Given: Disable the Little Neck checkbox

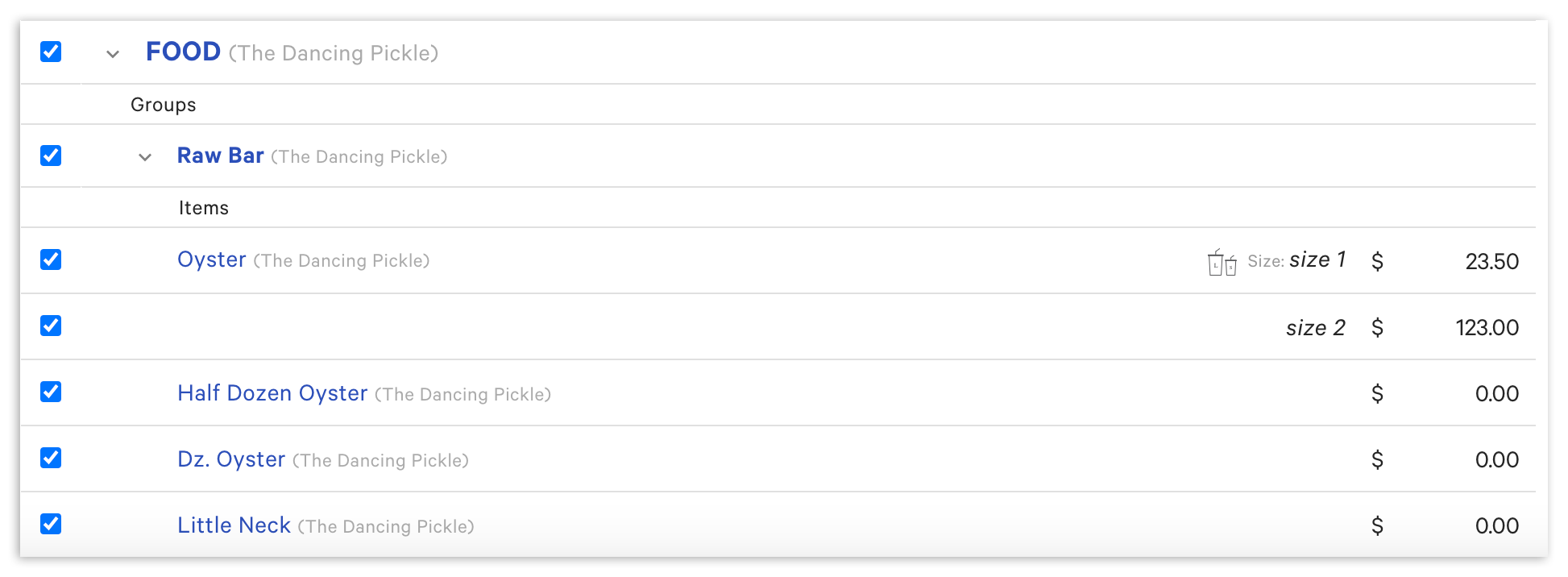Looking at the screenshot, I should (51, 524).
